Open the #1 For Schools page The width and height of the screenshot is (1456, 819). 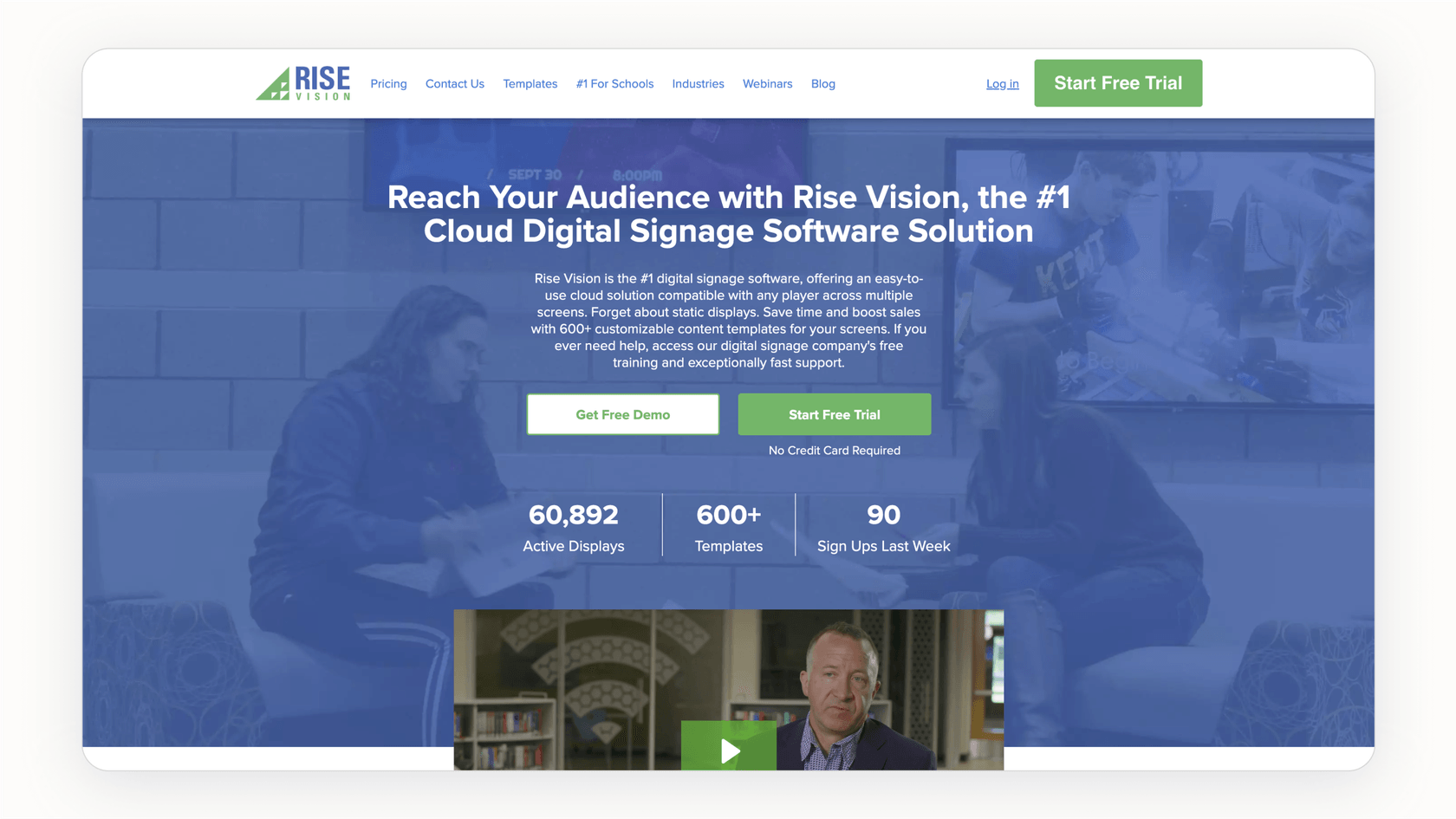click(614, 83)
